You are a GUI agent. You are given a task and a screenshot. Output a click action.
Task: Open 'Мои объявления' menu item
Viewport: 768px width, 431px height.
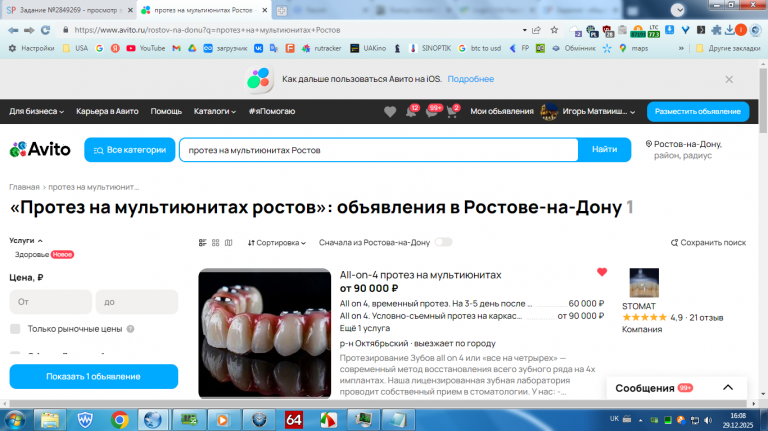click(502, 112)
